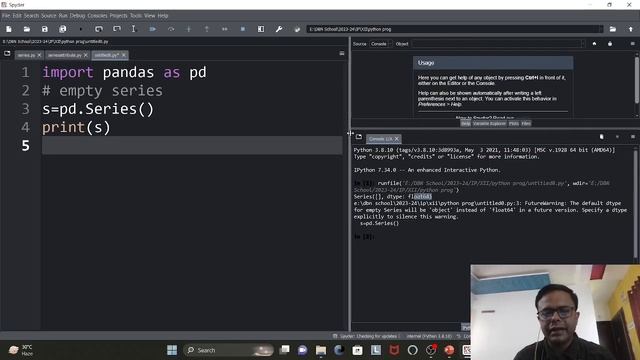Viewport: 640px width, 360px height.
Task: Select the Help pane tab
Action: tap(466, 123)
